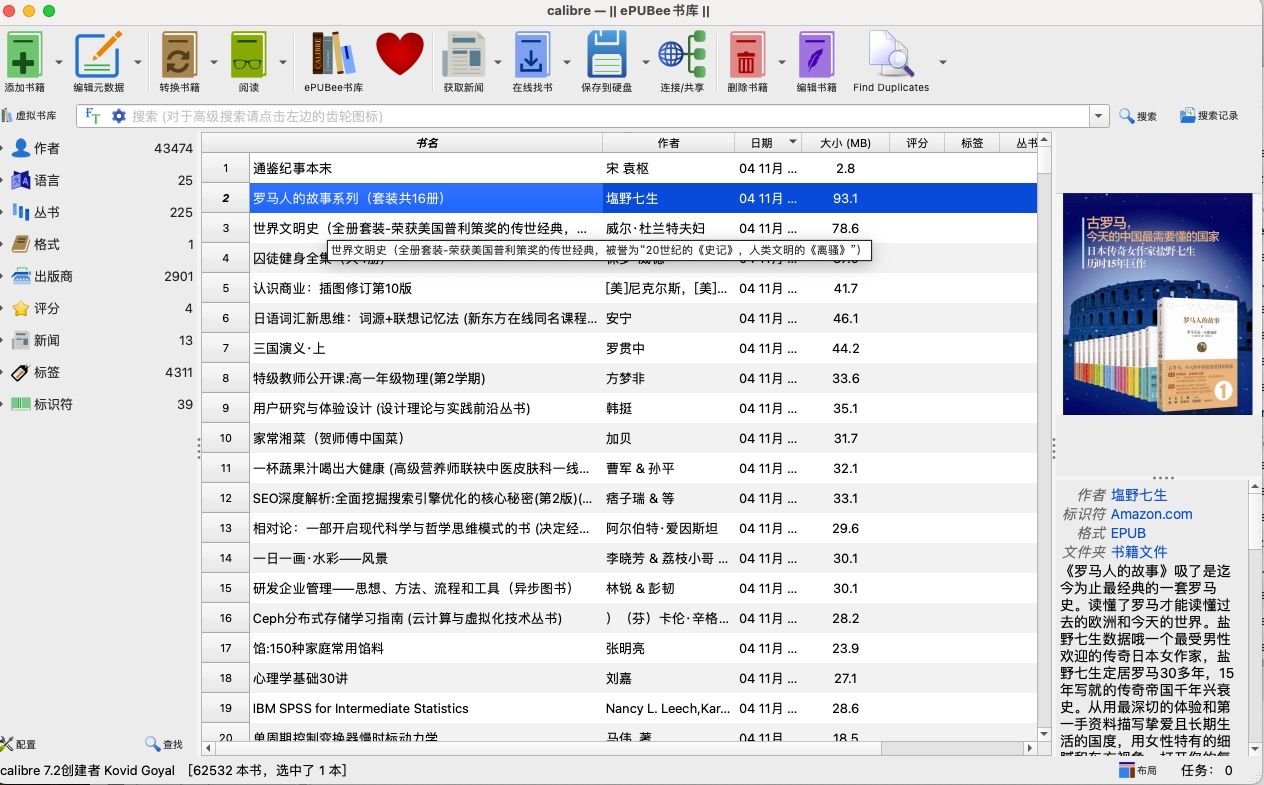Click the 搜索 search button
The width and height of the screenshot is (1264, 785).
1138,116
